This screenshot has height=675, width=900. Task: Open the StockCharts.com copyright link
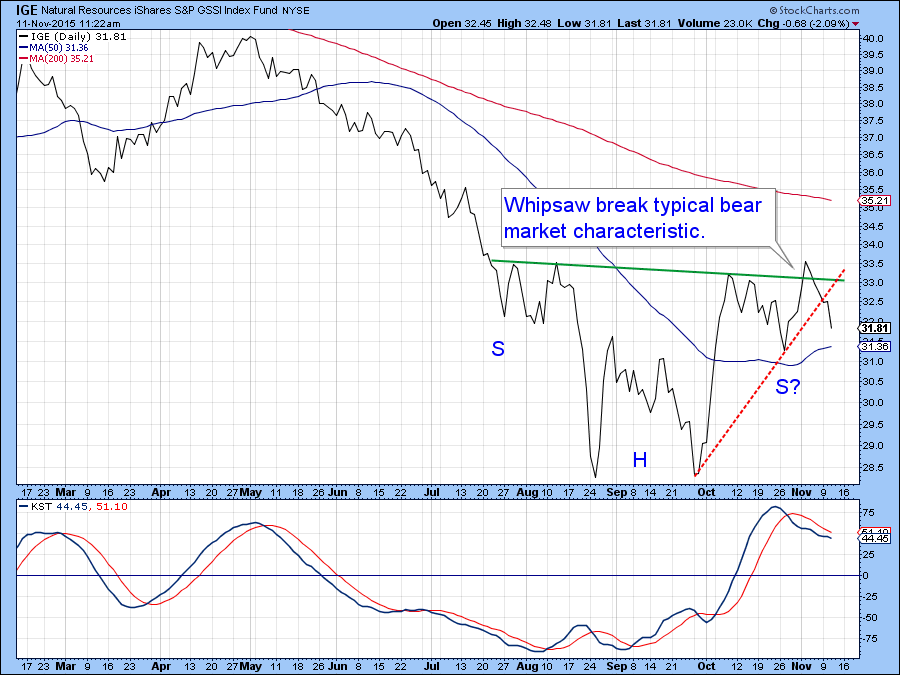click(x=814, y=10)
